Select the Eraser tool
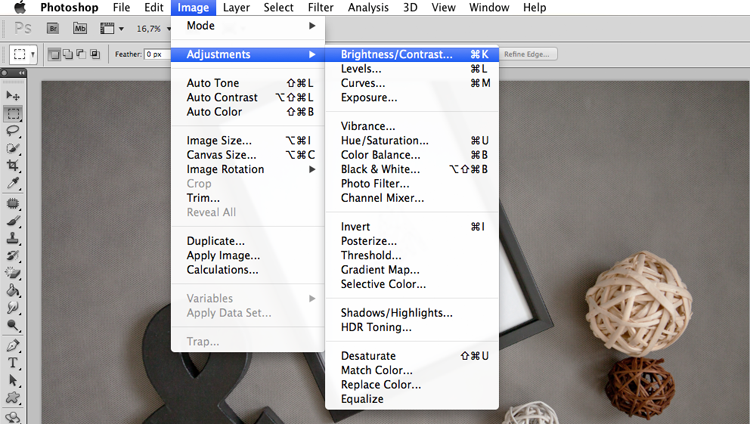Screen dimensions: 750x424 coord(13,273)
